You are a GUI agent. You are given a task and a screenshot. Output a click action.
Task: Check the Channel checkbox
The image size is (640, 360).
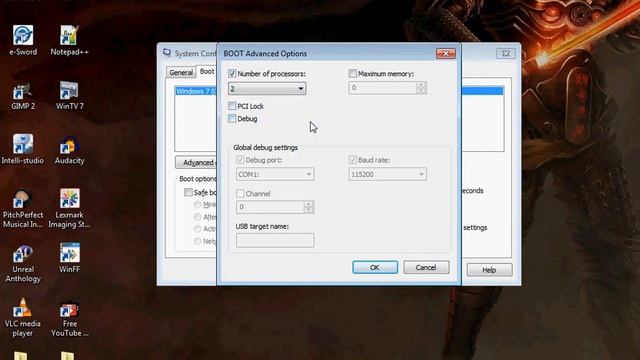click(240, 193)
